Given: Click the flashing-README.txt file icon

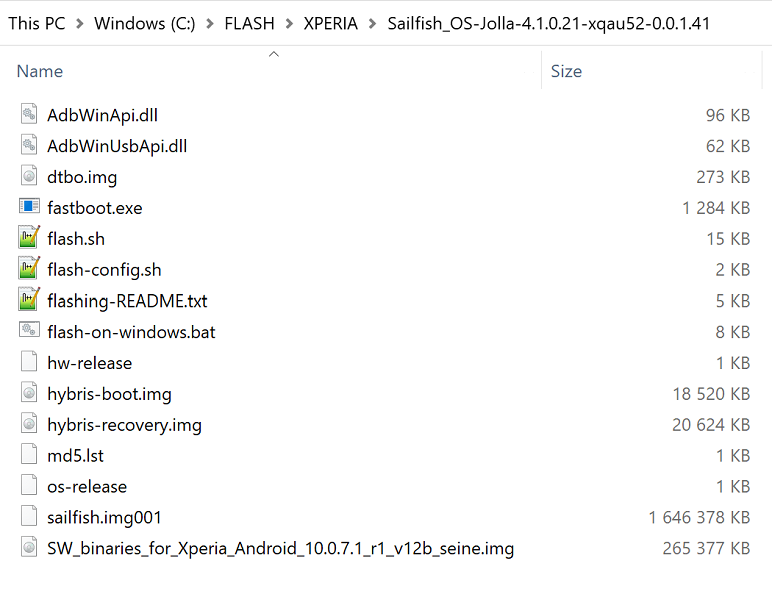Looking at the screenshot, I should pyautogui.click(x=29, y=301).
